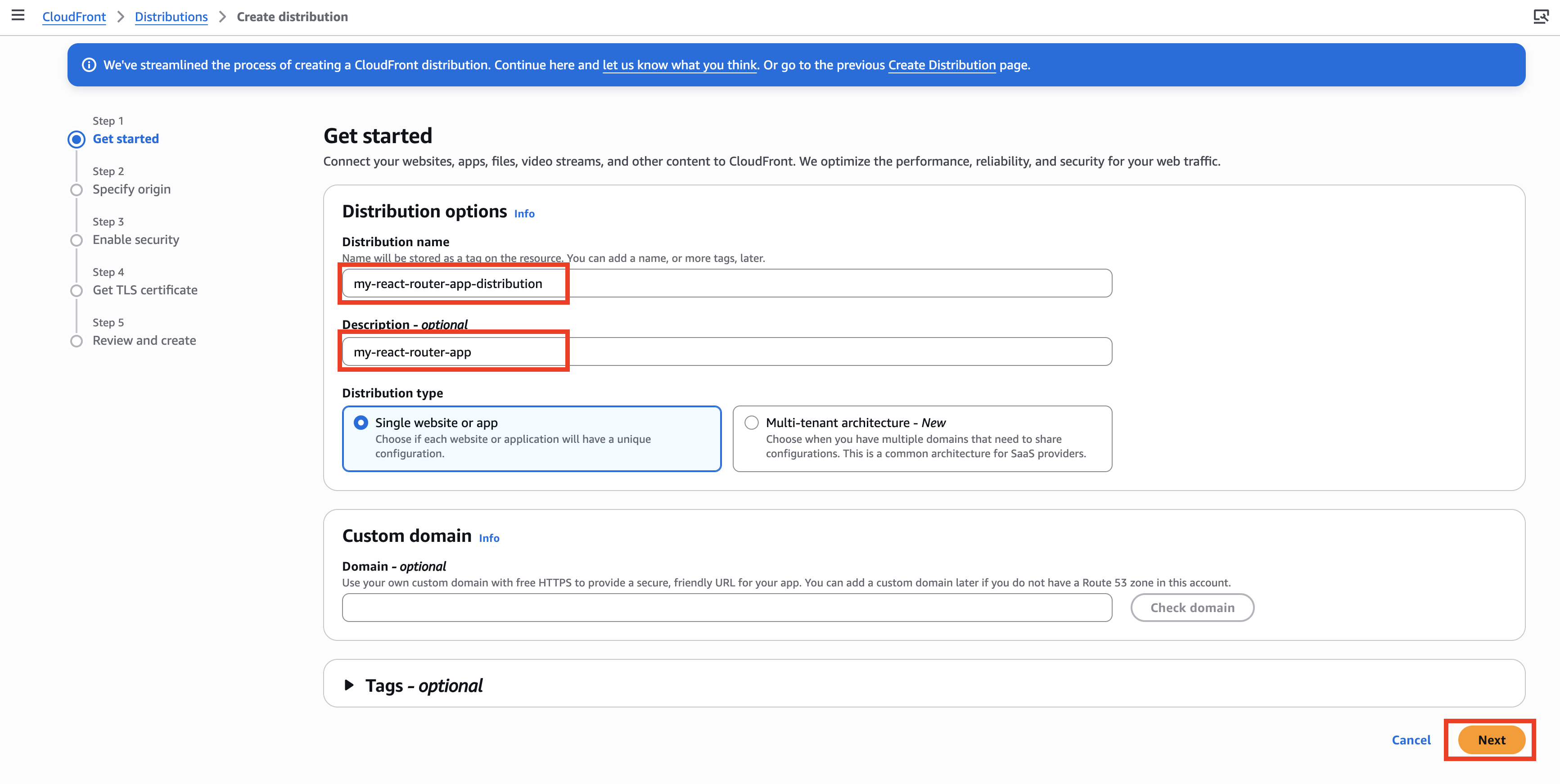The image size is (1560, 784).
Task: Open Custom domain Info link
Action: click(489, 538)
